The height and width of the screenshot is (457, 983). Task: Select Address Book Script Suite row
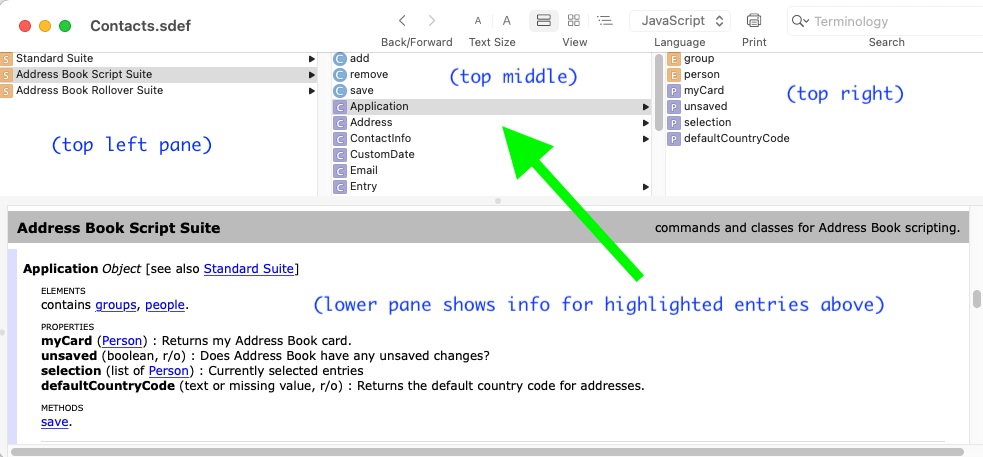tap(158, 74)
